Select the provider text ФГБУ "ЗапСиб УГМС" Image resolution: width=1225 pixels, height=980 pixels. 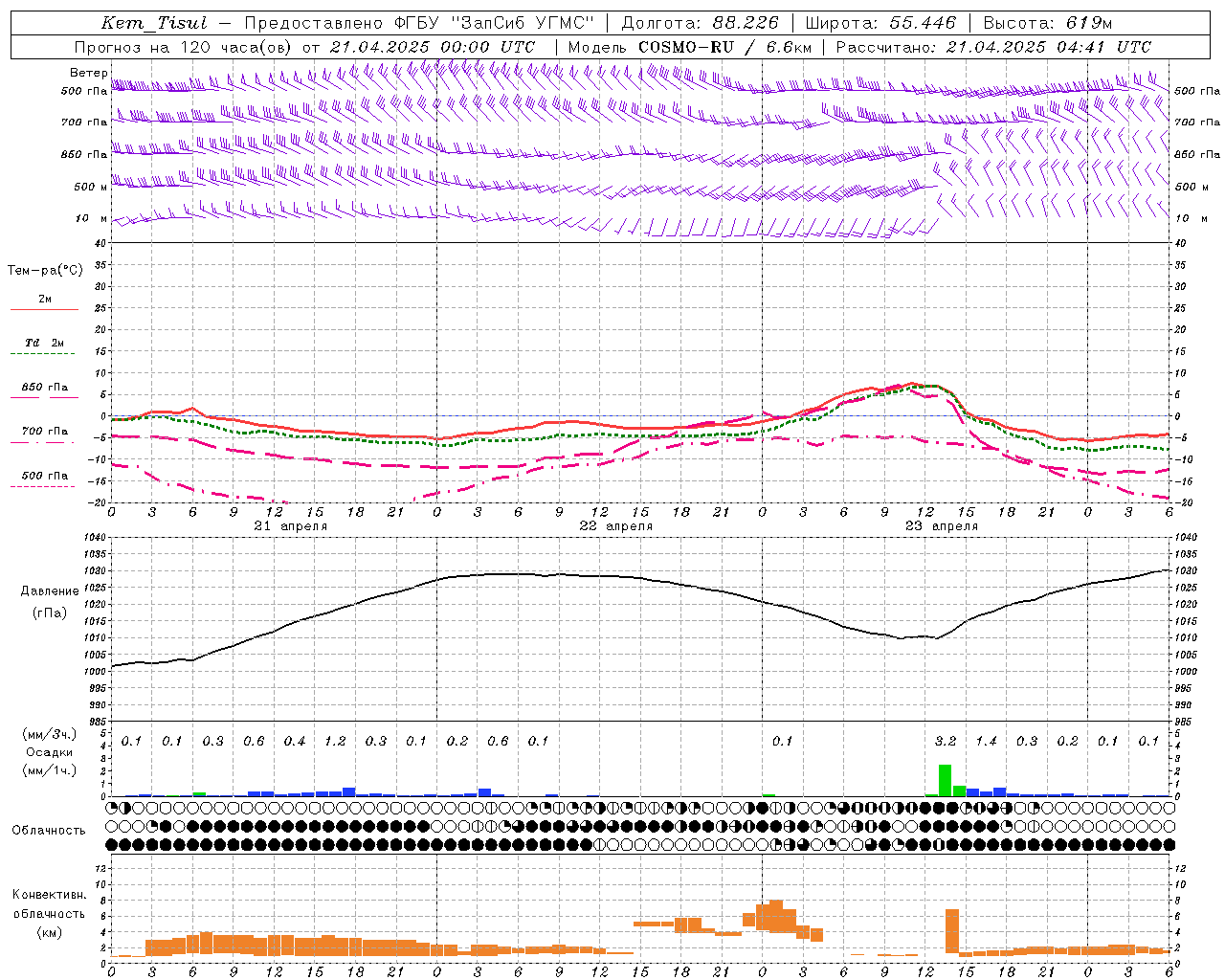pyautogui.click(x=495, y=23)
